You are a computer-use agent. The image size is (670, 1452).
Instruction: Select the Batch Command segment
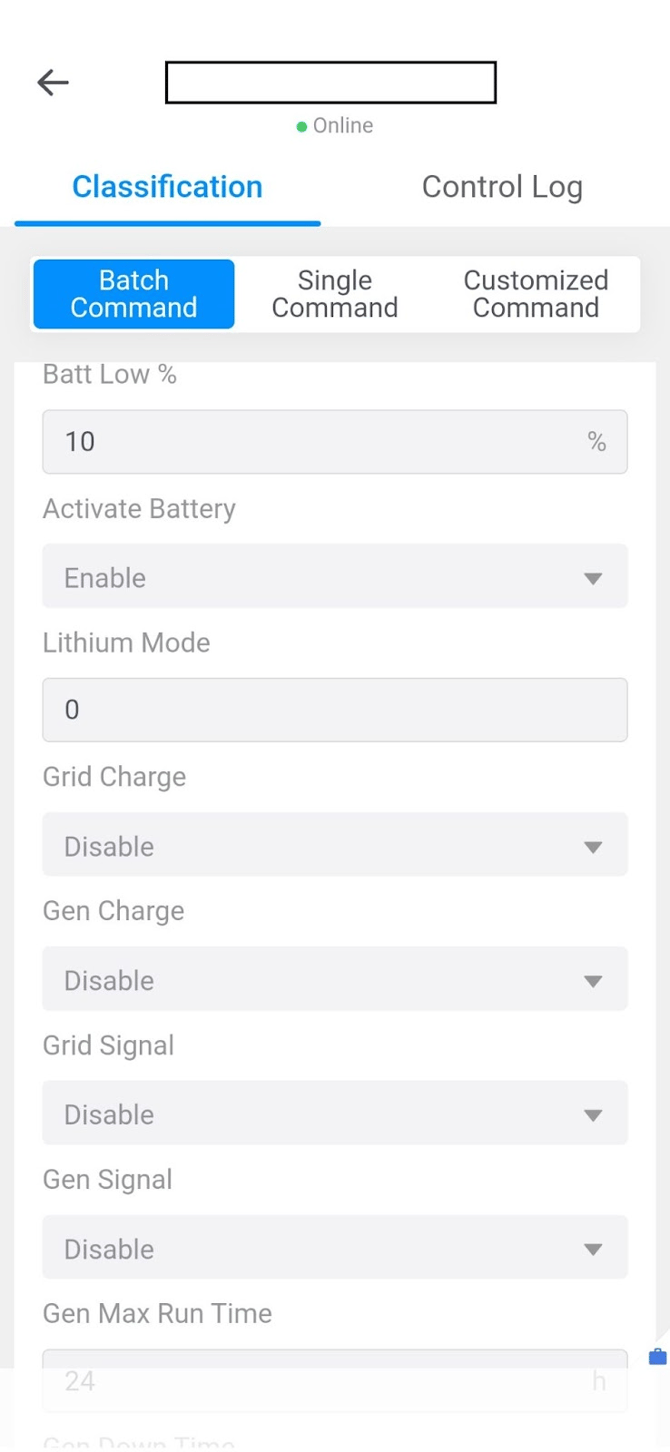pos(134,294)
